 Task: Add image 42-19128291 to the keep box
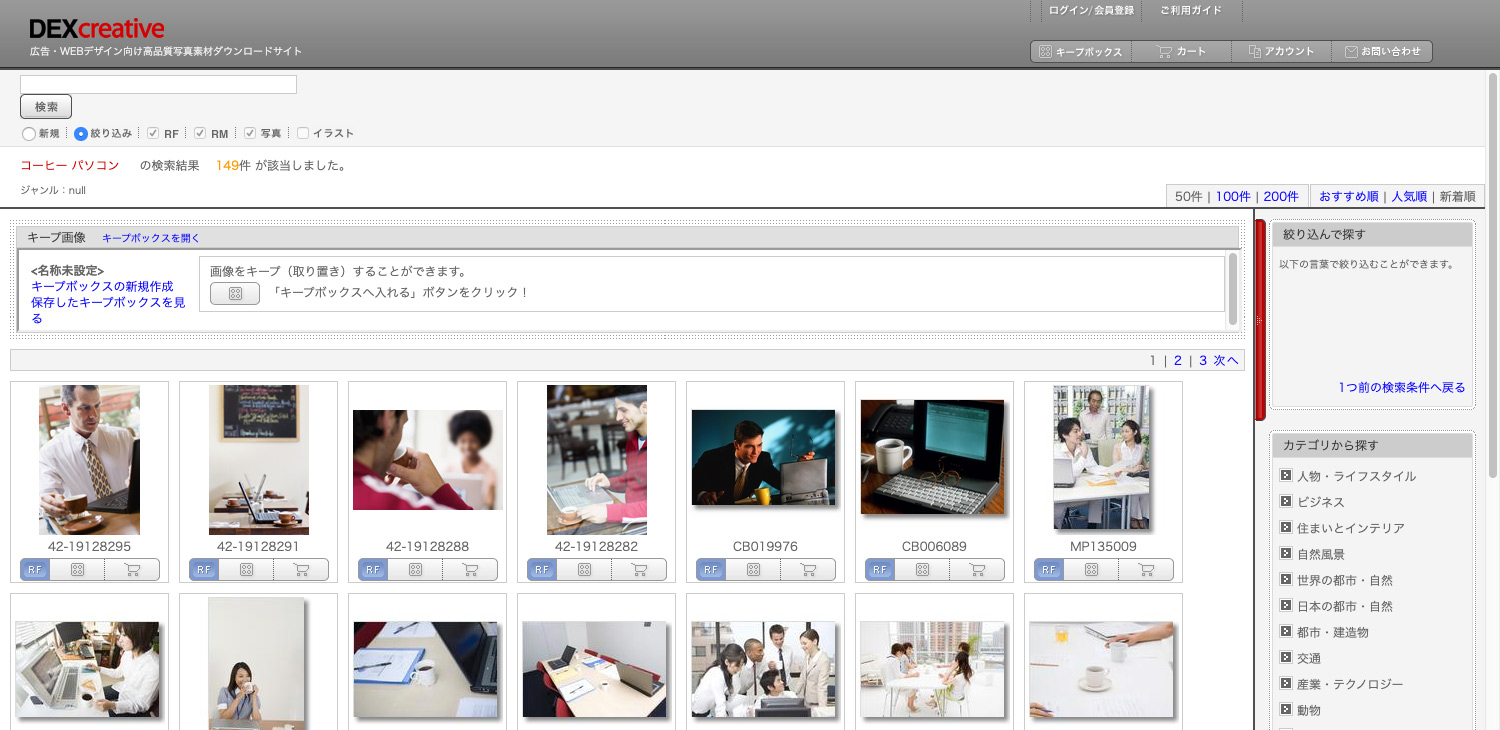tap(246, 570)
